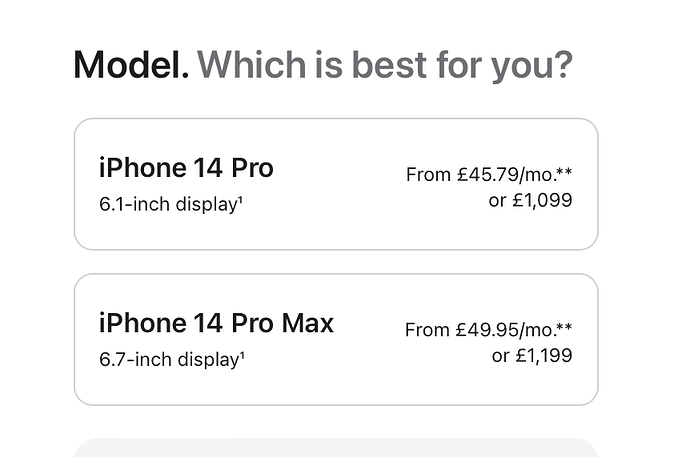Click the partially visible grey card at bottom

pos(335,448)
